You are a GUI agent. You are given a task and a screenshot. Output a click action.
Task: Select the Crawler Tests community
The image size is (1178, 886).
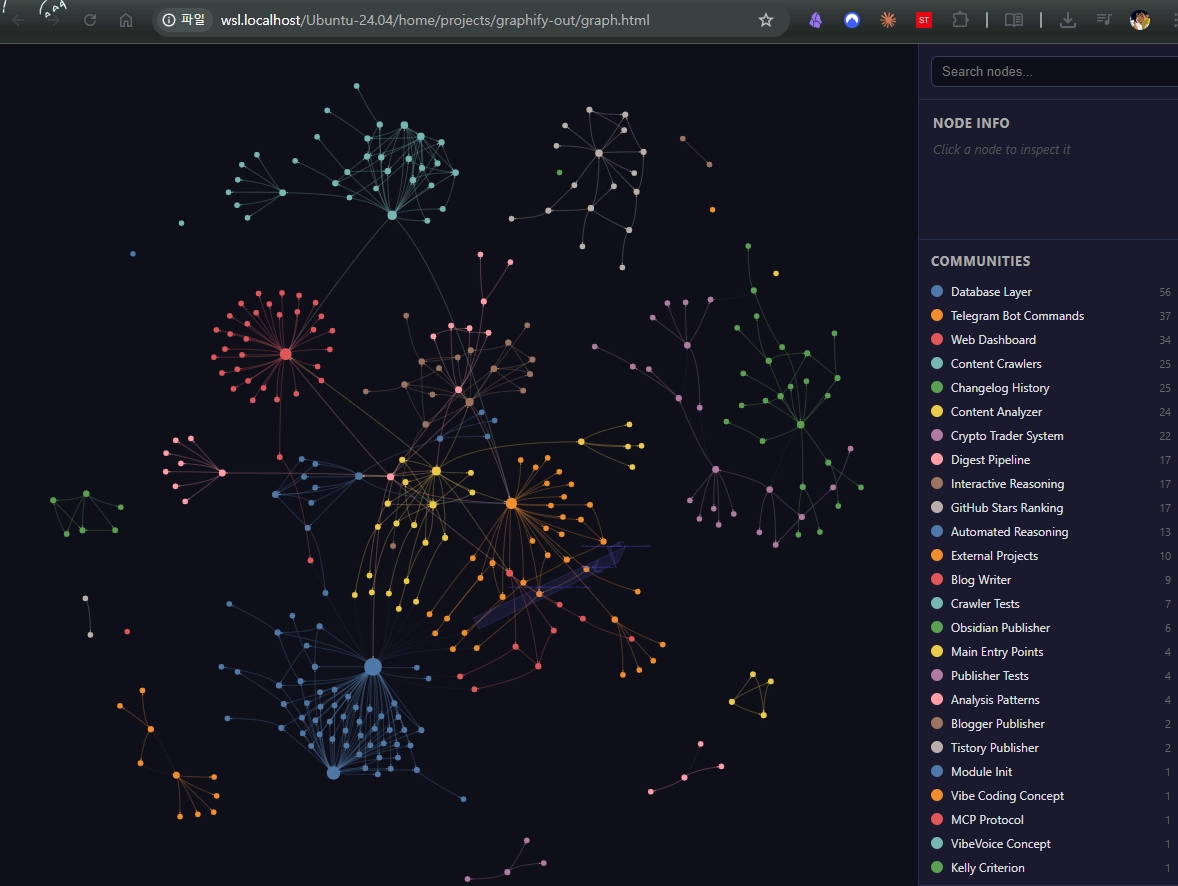coord(1050,604)
